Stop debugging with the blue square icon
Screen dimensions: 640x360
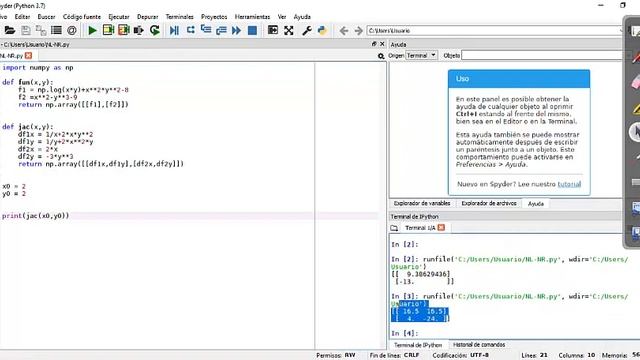click(x=252, y=30)
